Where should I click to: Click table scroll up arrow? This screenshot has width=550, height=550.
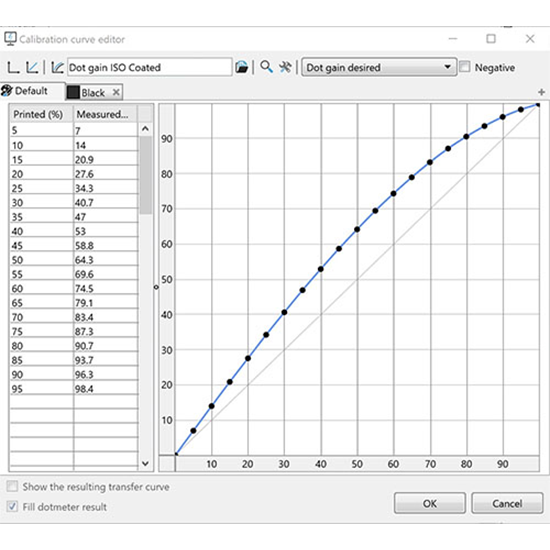(145, 129)
